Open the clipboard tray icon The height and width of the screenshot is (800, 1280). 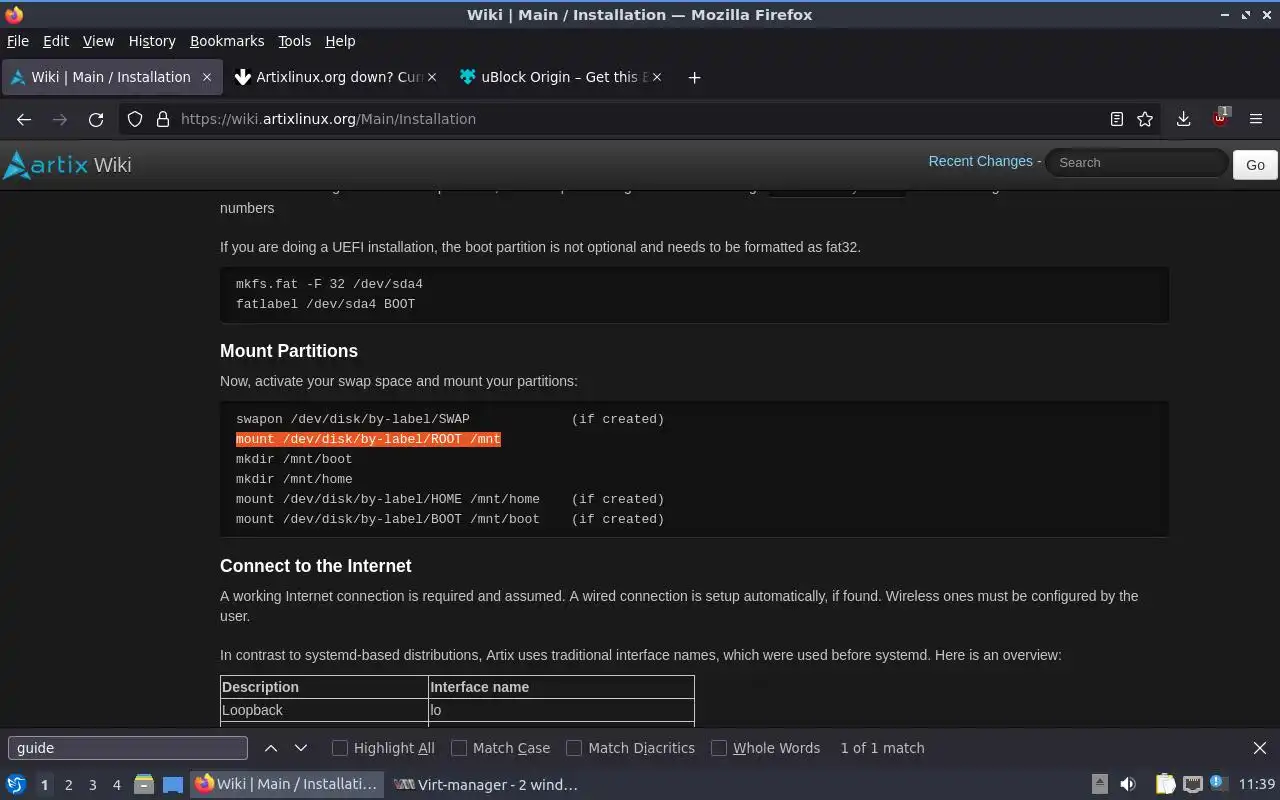click(x=1165, y=785)
